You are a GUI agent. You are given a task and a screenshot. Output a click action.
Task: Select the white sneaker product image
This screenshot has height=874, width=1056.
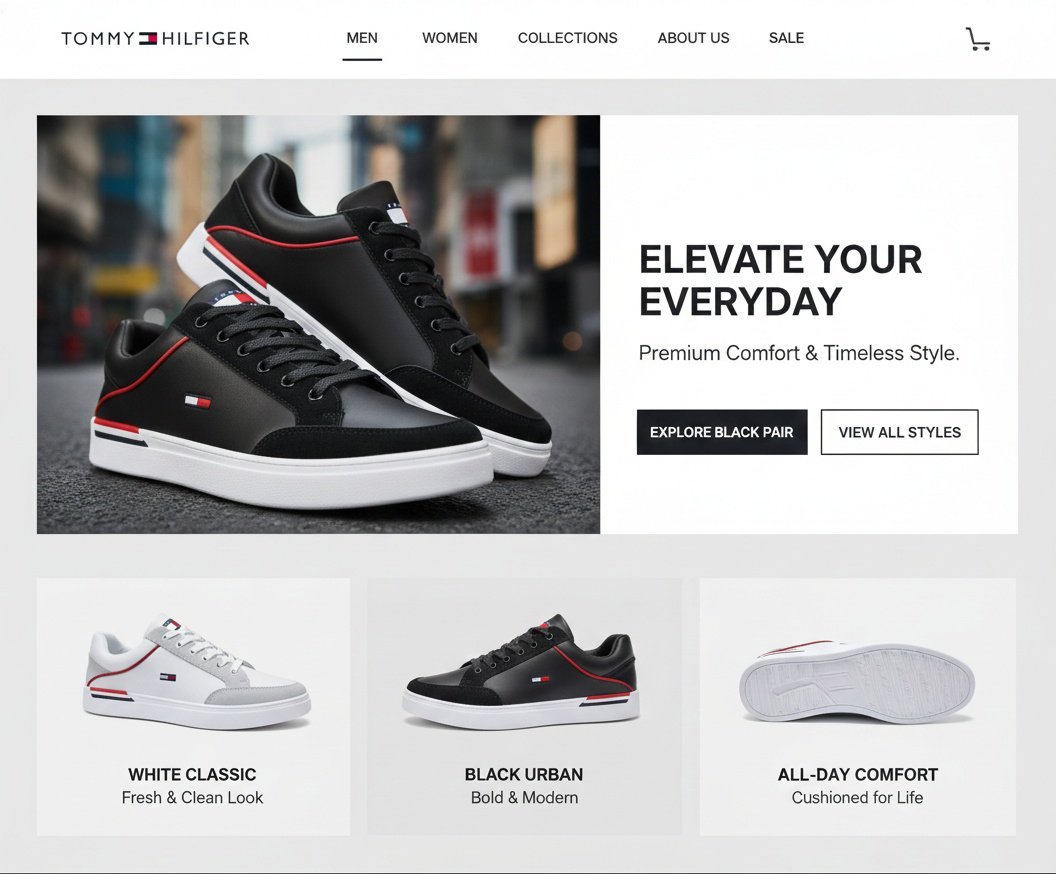197,673
